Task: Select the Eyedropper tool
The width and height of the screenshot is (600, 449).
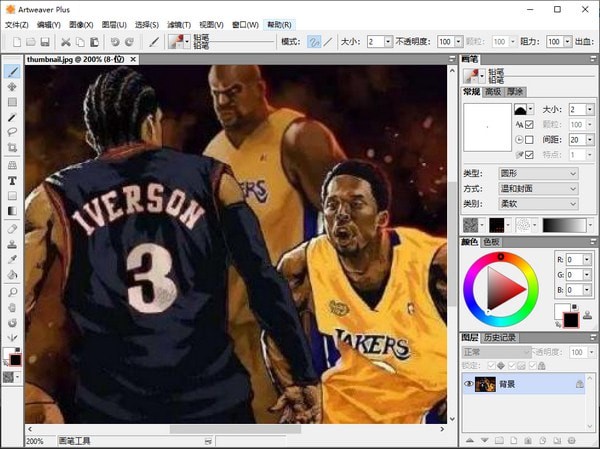Action: (12, 258)
